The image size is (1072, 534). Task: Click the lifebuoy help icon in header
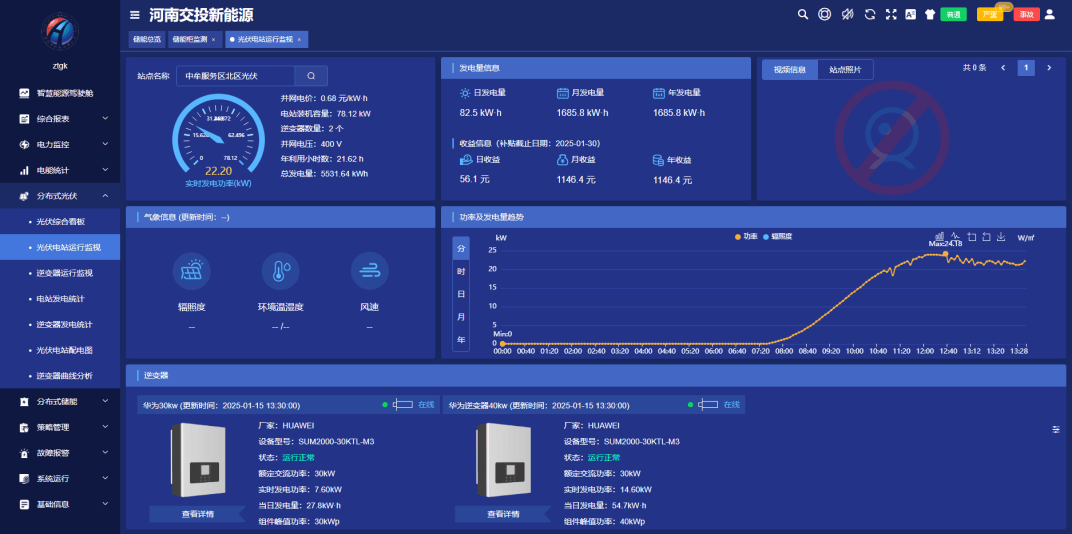click(x=825, y=14)
